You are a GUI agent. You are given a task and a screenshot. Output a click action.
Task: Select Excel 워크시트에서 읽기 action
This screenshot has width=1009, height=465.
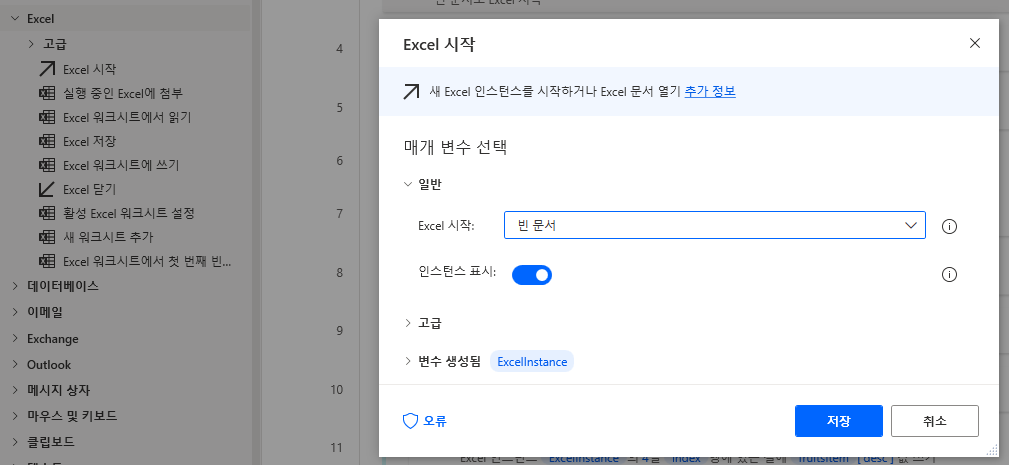coord(125,118)
